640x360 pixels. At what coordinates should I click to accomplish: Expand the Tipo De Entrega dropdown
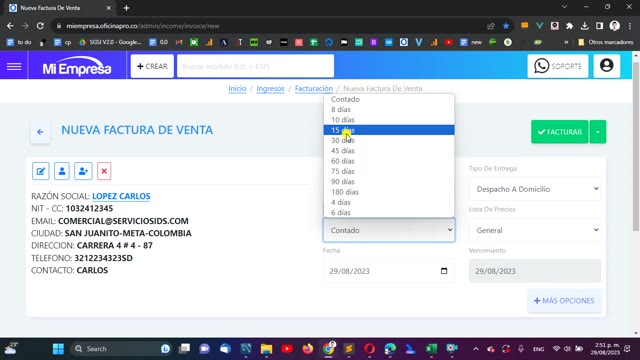point(535,189)
